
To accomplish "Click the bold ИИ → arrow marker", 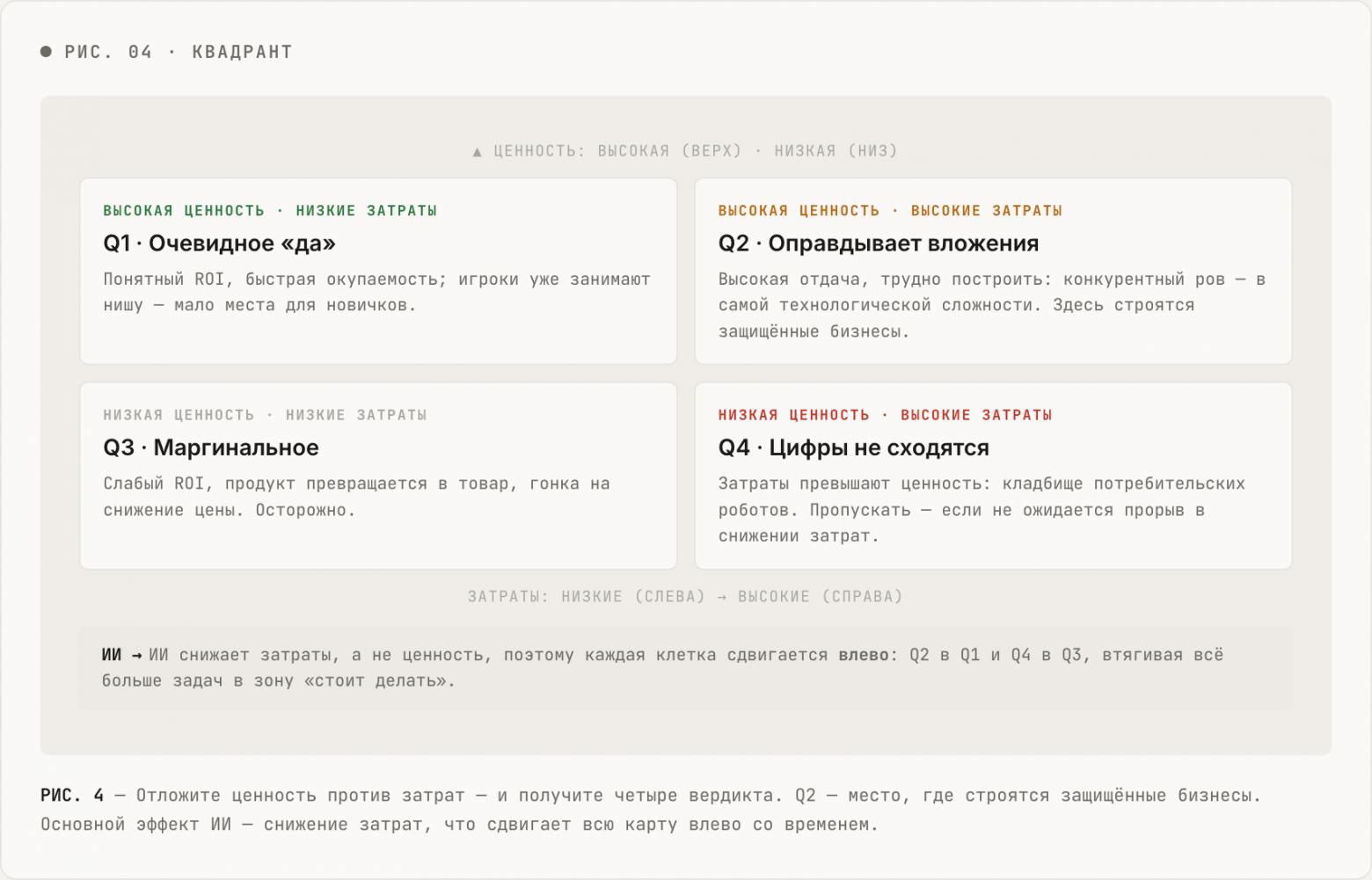I will (x=122, y=655).
